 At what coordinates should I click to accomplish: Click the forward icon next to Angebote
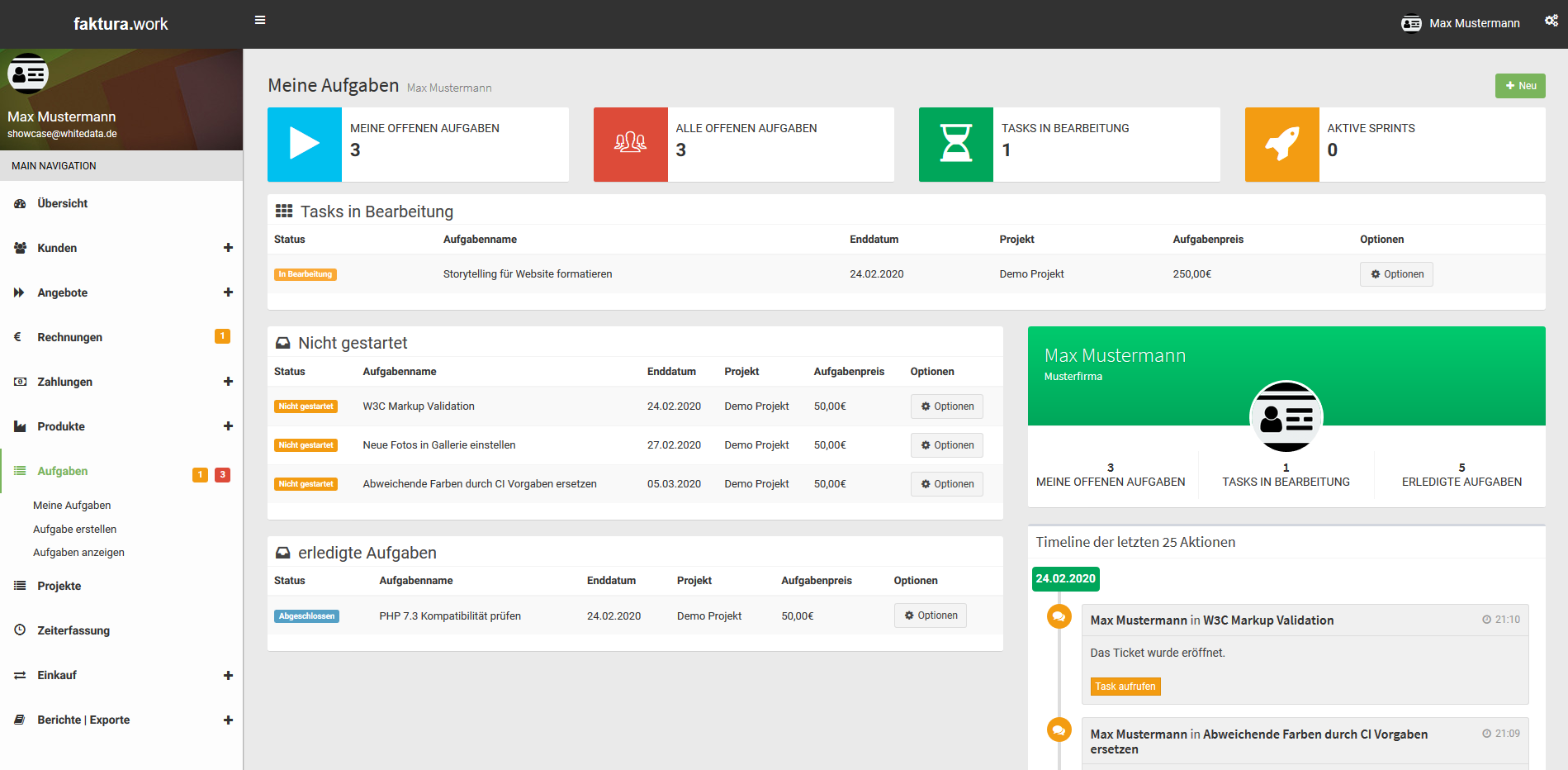pos(20,292)
